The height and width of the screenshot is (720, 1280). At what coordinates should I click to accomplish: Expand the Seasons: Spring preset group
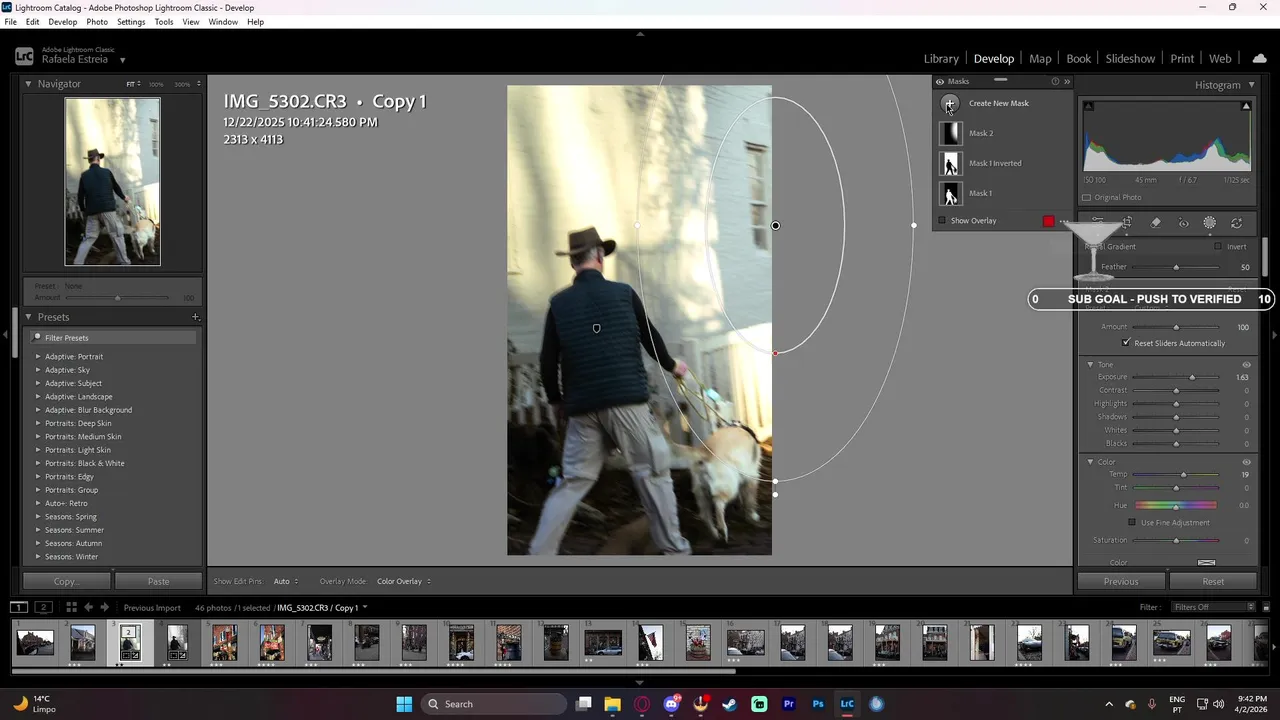pyautogui.click(x=39, y=517)
